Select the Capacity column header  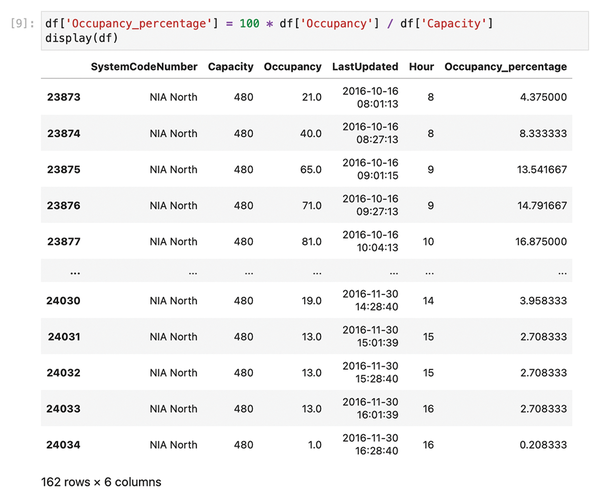tap(230, 67)
